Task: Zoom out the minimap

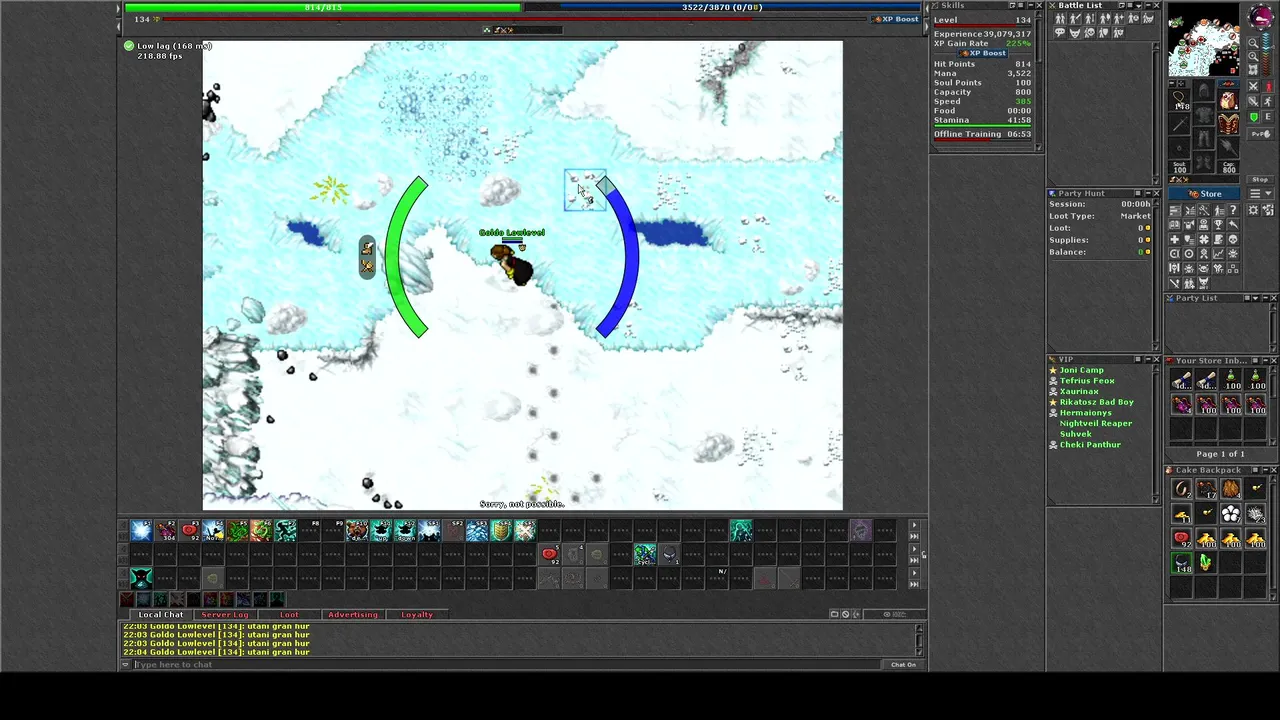Action: point(1253,42)
